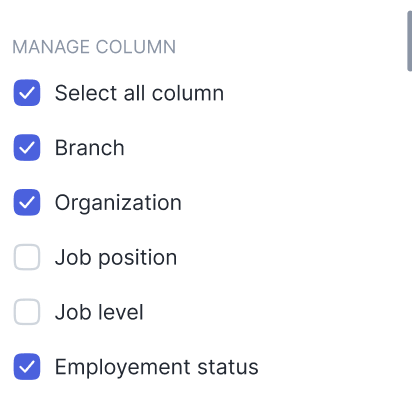Click the vertical scrollbar thumb

(x=410, y=41)
